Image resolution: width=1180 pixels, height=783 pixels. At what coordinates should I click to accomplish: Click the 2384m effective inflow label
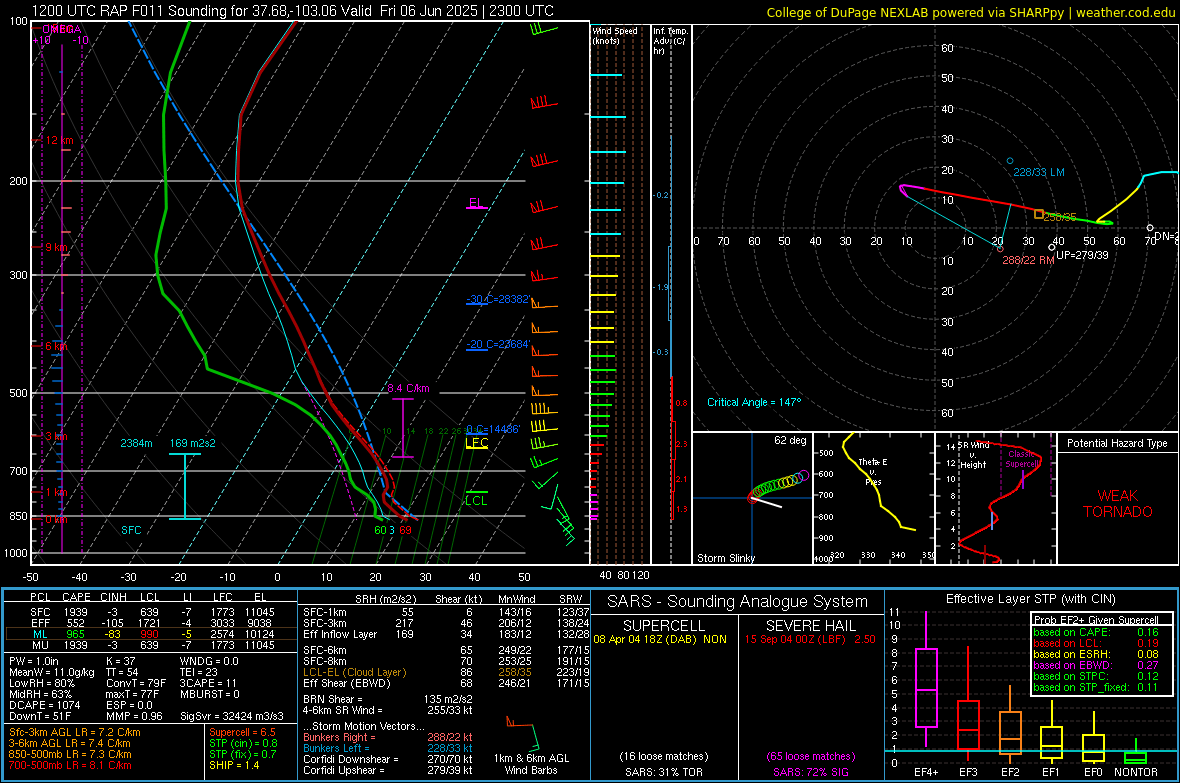136,443
